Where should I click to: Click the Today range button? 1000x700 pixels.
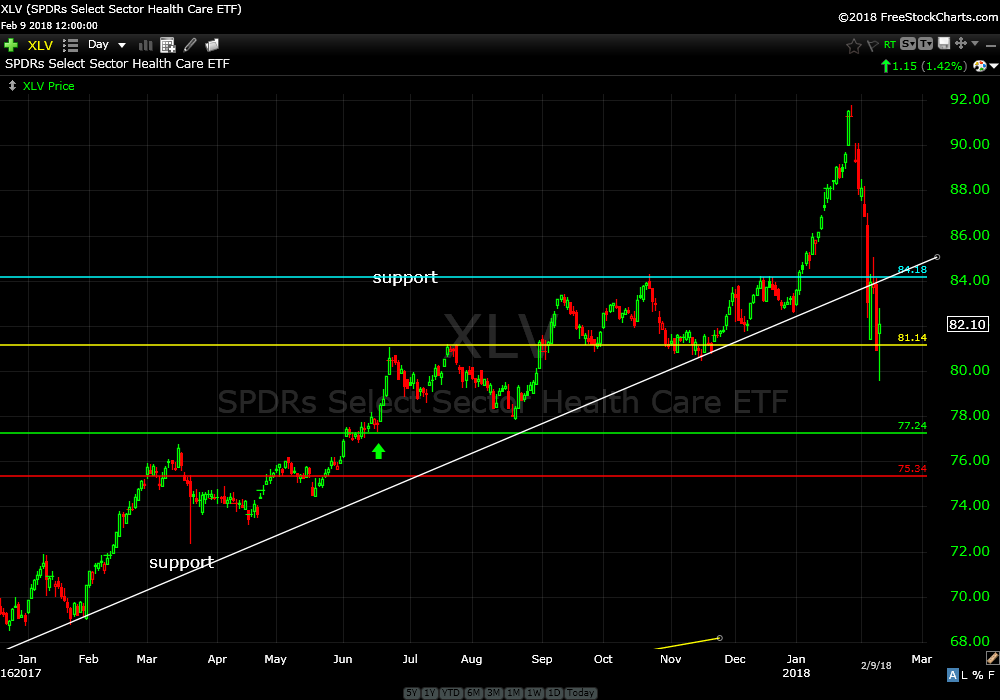click(x=580, y=693)
